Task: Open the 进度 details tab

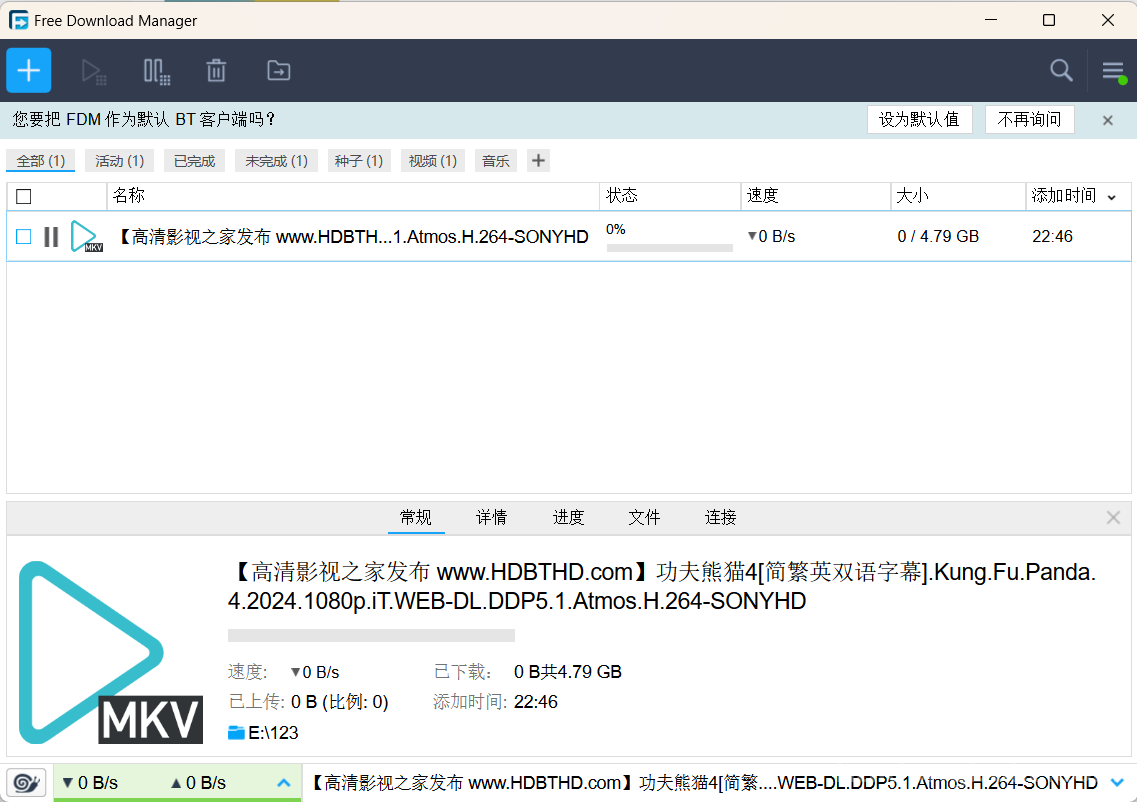Action: coord(568,518)
